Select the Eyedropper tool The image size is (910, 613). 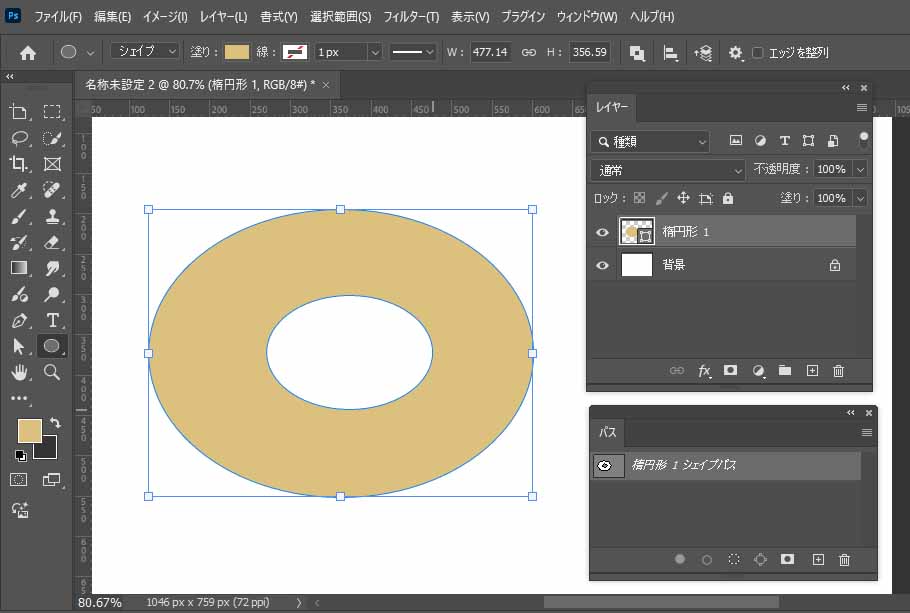[18, 190]
